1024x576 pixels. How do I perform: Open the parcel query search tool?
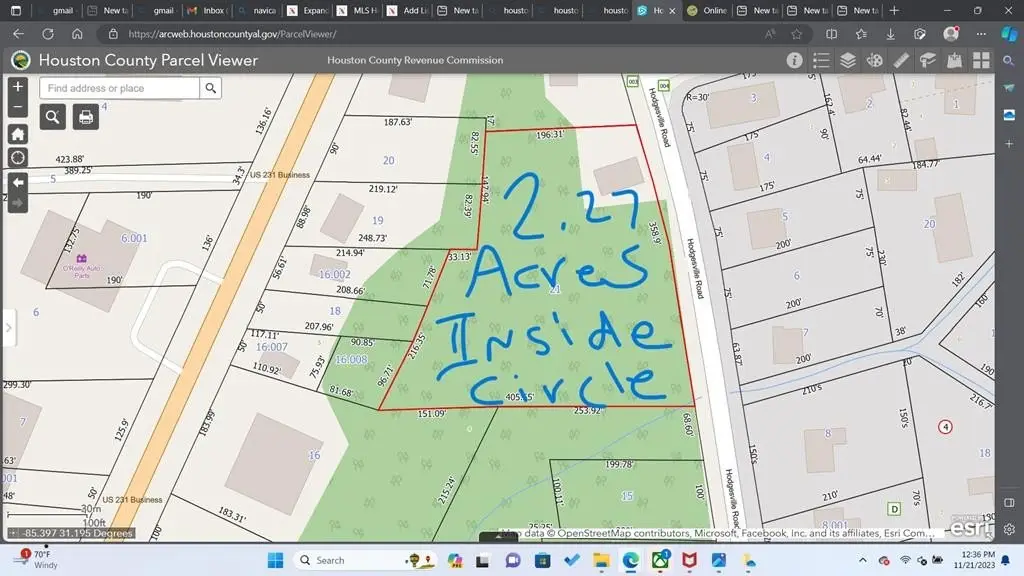point(53,117)
